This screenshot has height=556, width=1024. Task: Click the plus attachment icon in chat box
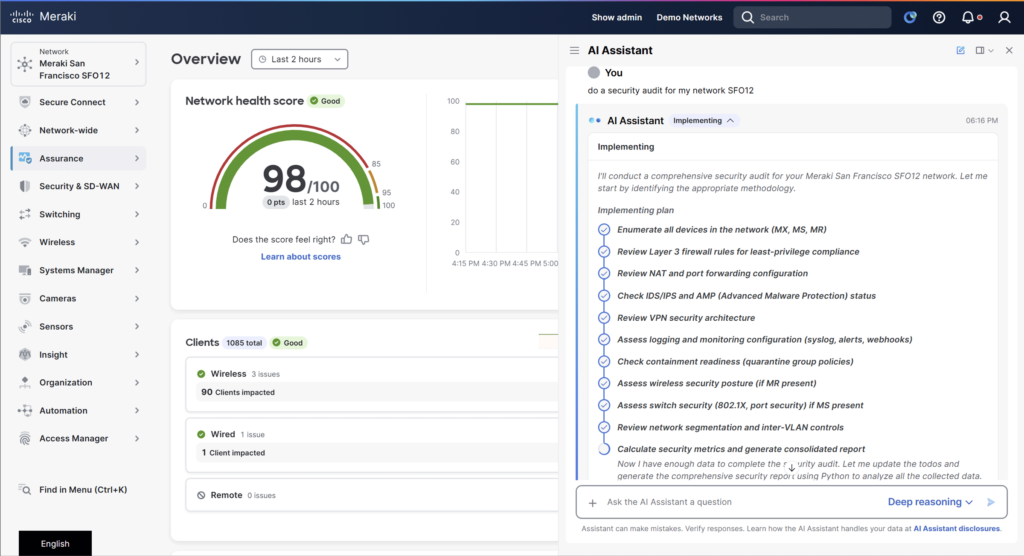coord(592,502)
